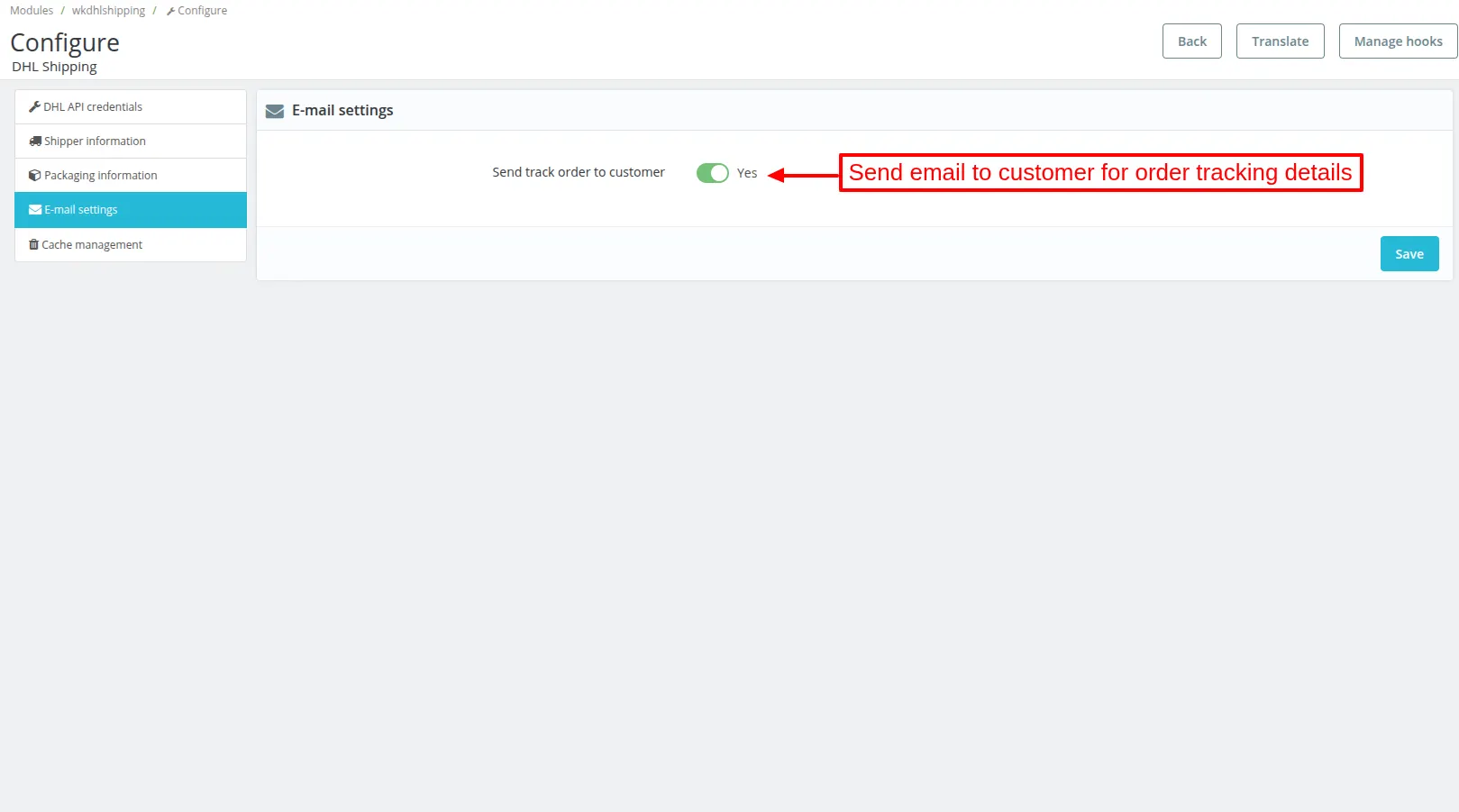Click the truck icon beside Shipper information
This screenshot has width=1459, height=812.
point(35,141)
